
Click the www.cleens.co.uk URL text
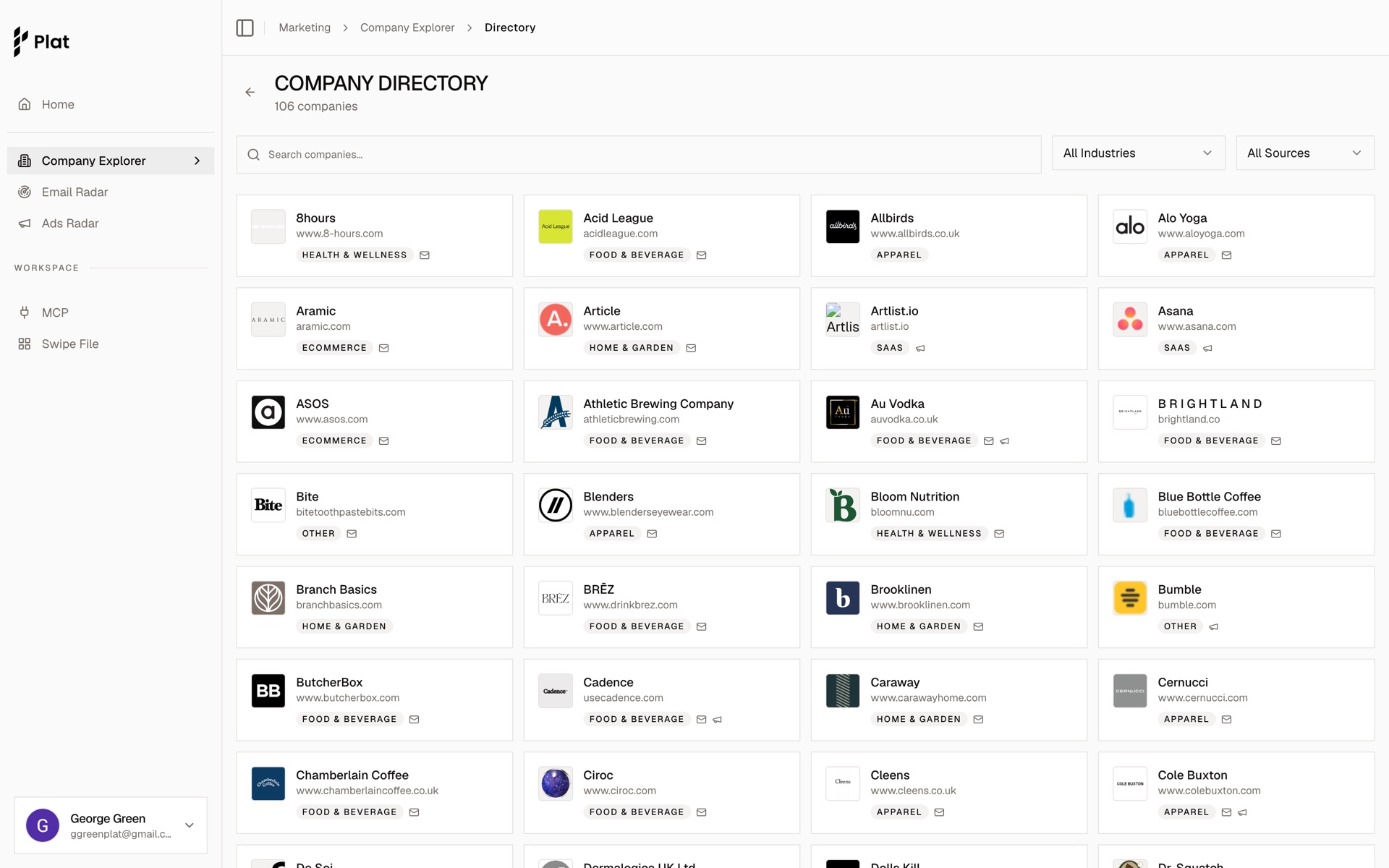tap(913, 791)
